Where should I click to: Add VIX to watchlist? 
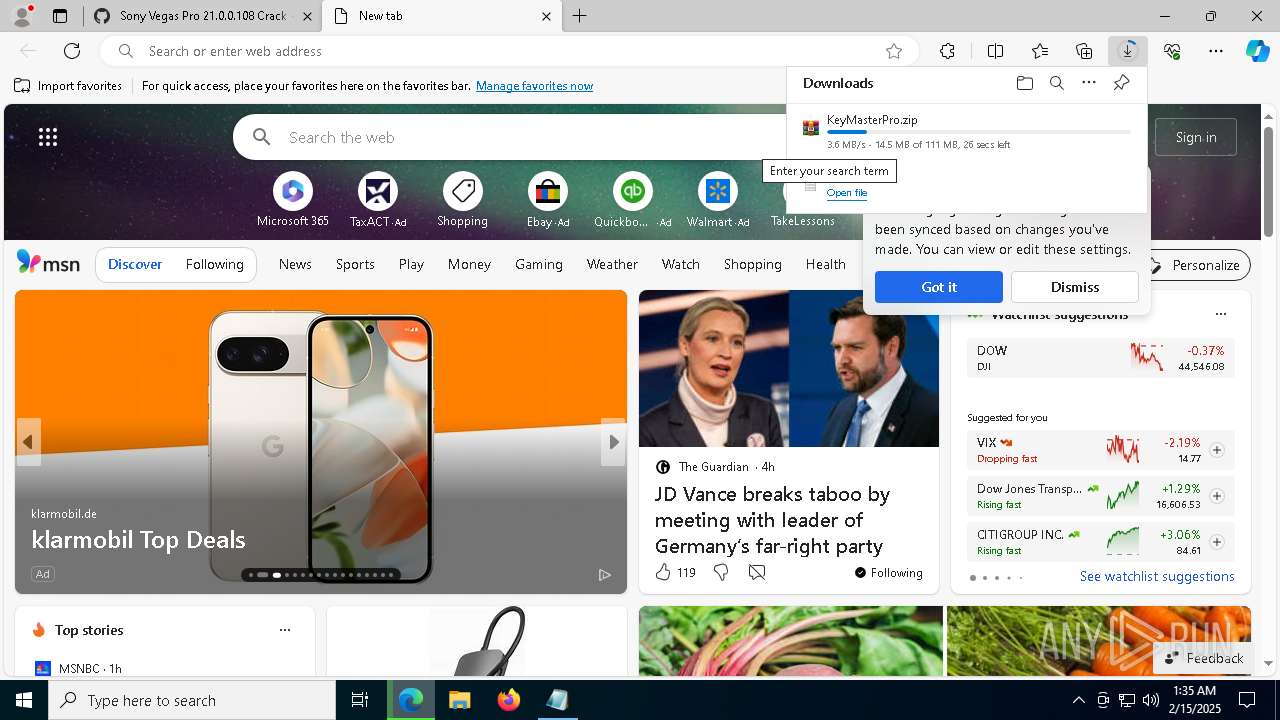(x=1217, y=450)
